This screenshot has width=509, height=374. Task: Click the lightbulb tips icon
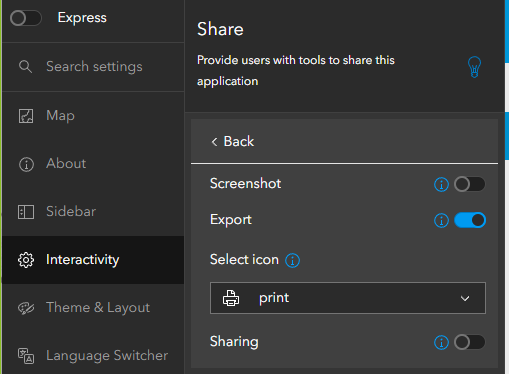[x=474, y=67]
